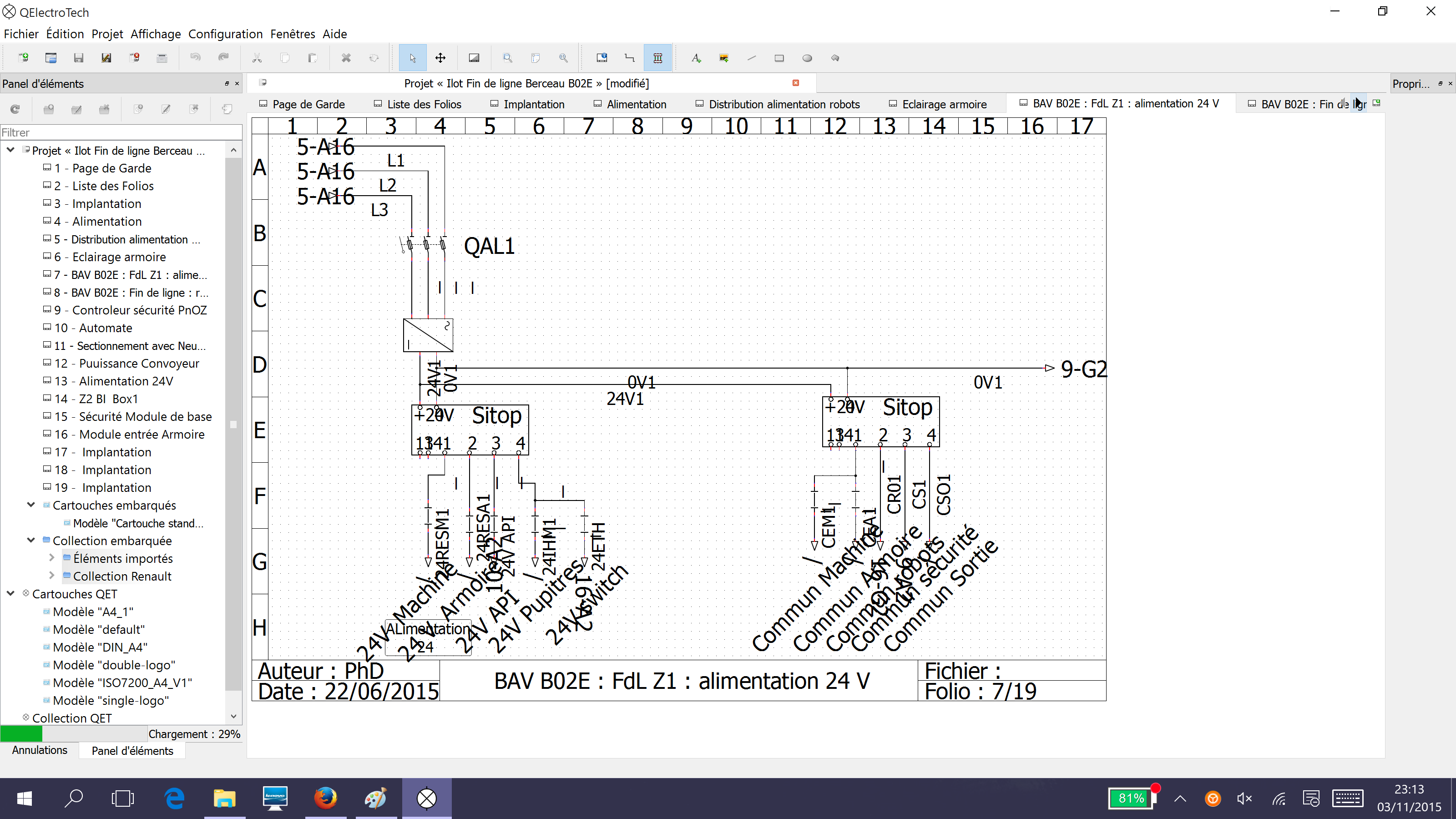
Task: Switch to the Annulations panel tab
Action: coord(40,750)
